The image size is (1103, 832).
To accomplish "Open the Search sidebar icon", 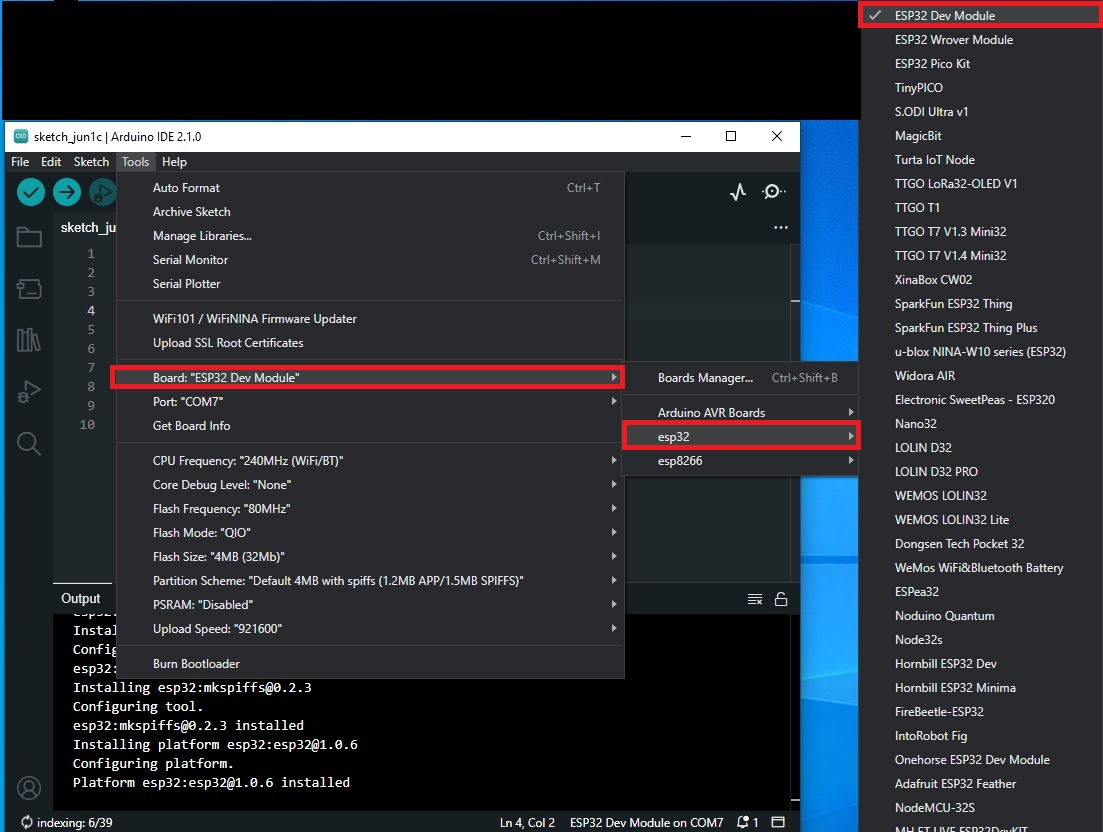I will tap(29, 443).
